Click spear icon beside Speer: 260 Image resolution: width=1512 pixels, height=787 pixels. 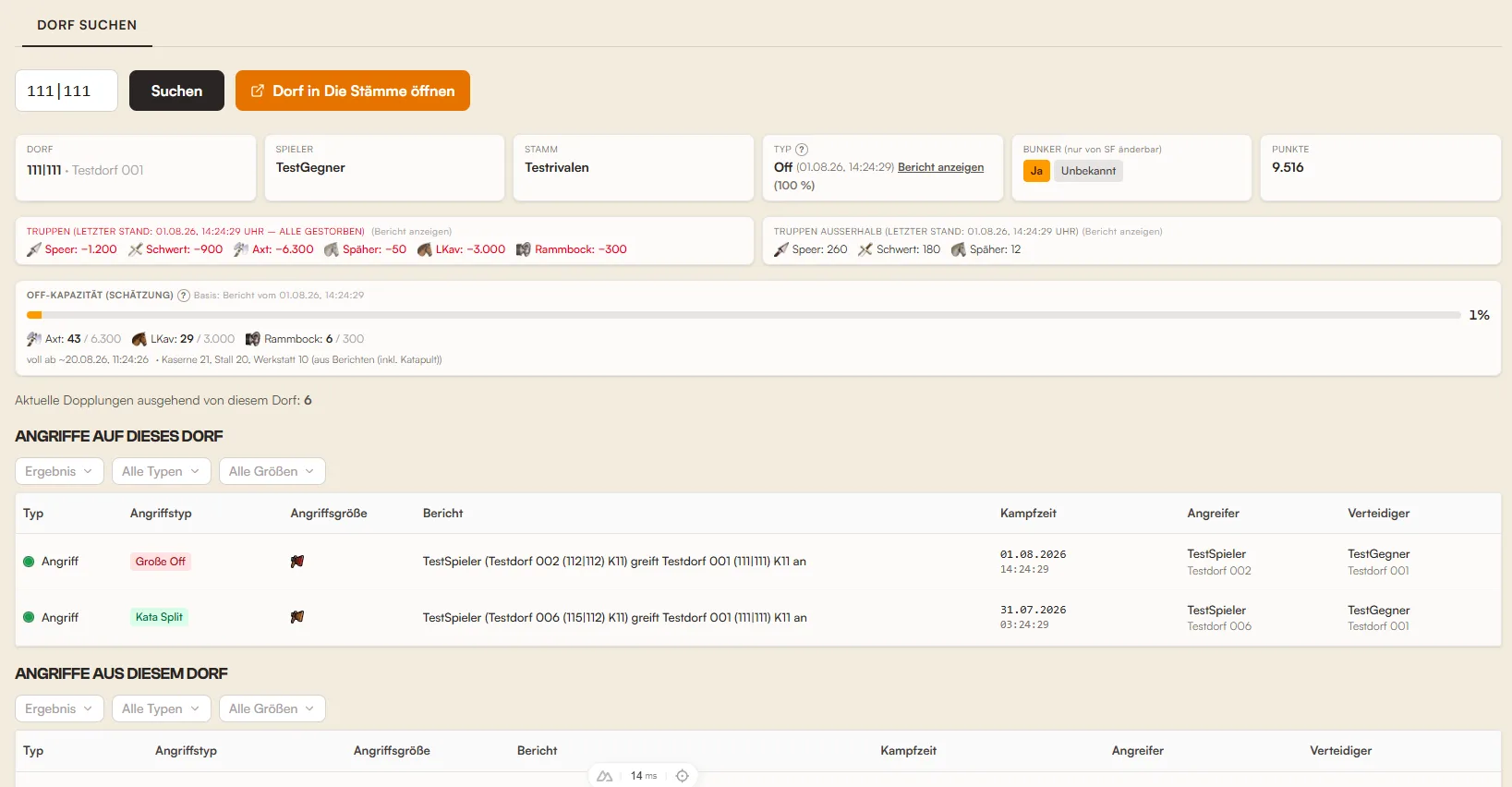(781, 249)
